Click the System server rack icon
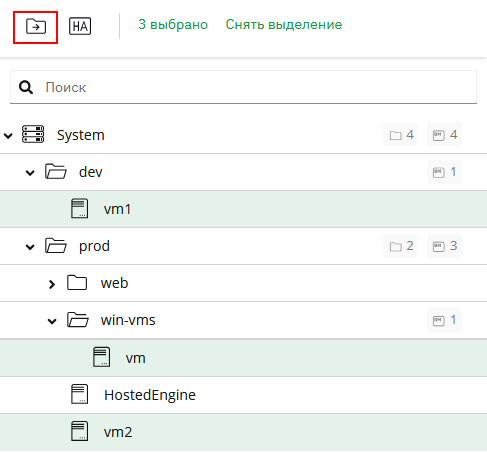Screen dimensions: 487x455 click(x=33, y=134)
